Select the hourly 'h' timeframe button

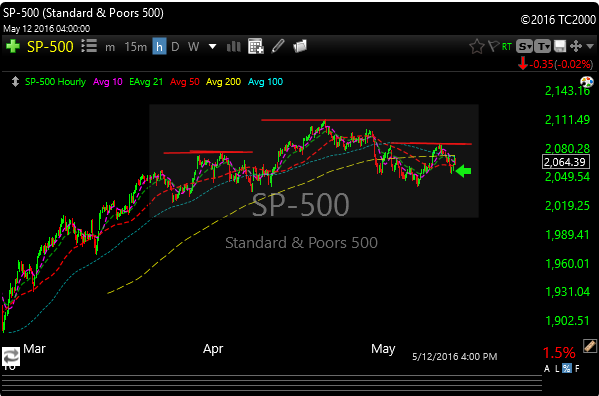159,47
